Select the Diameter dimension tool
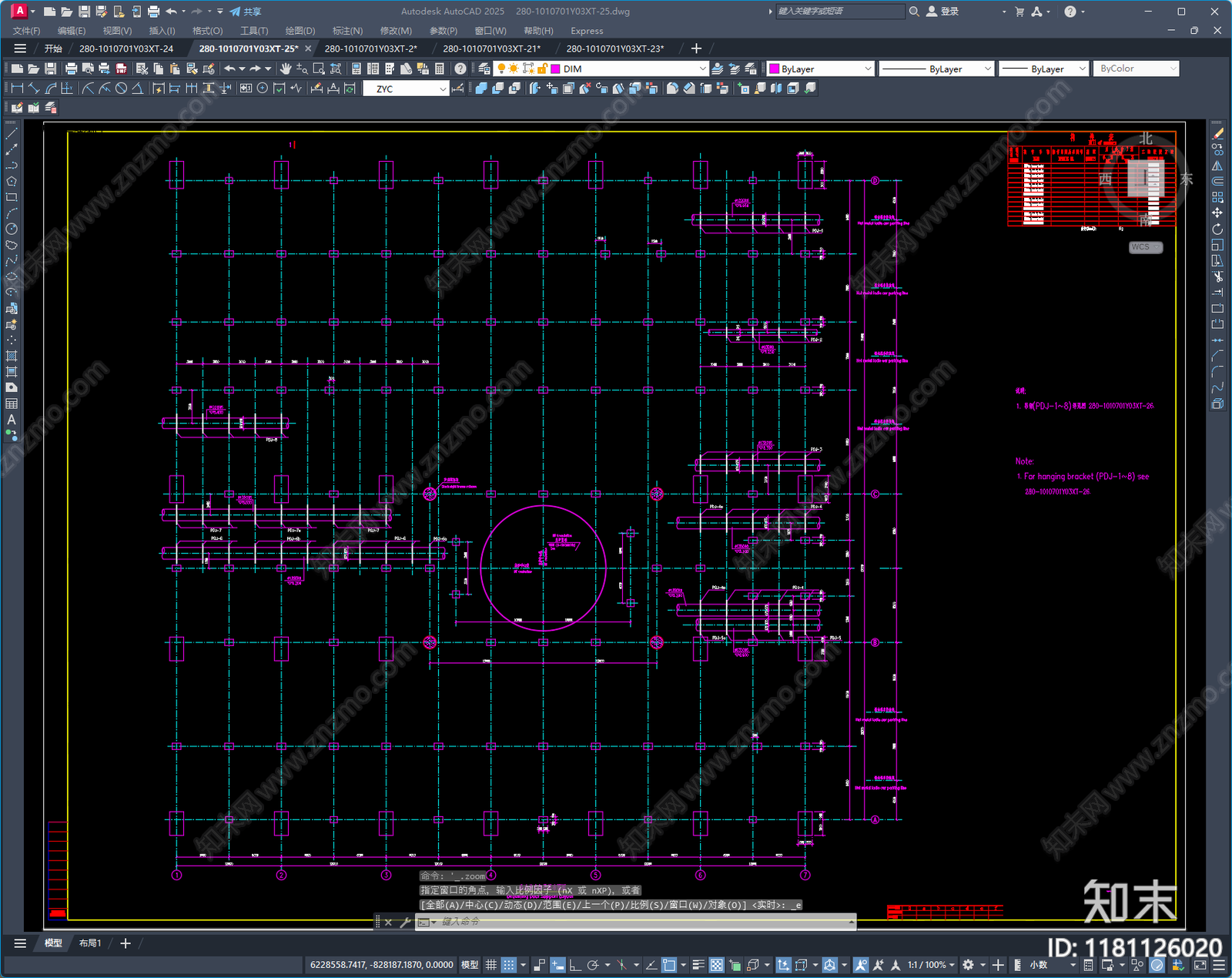The height and width of the screenshot is (978, 1232). tap(121, 89)
